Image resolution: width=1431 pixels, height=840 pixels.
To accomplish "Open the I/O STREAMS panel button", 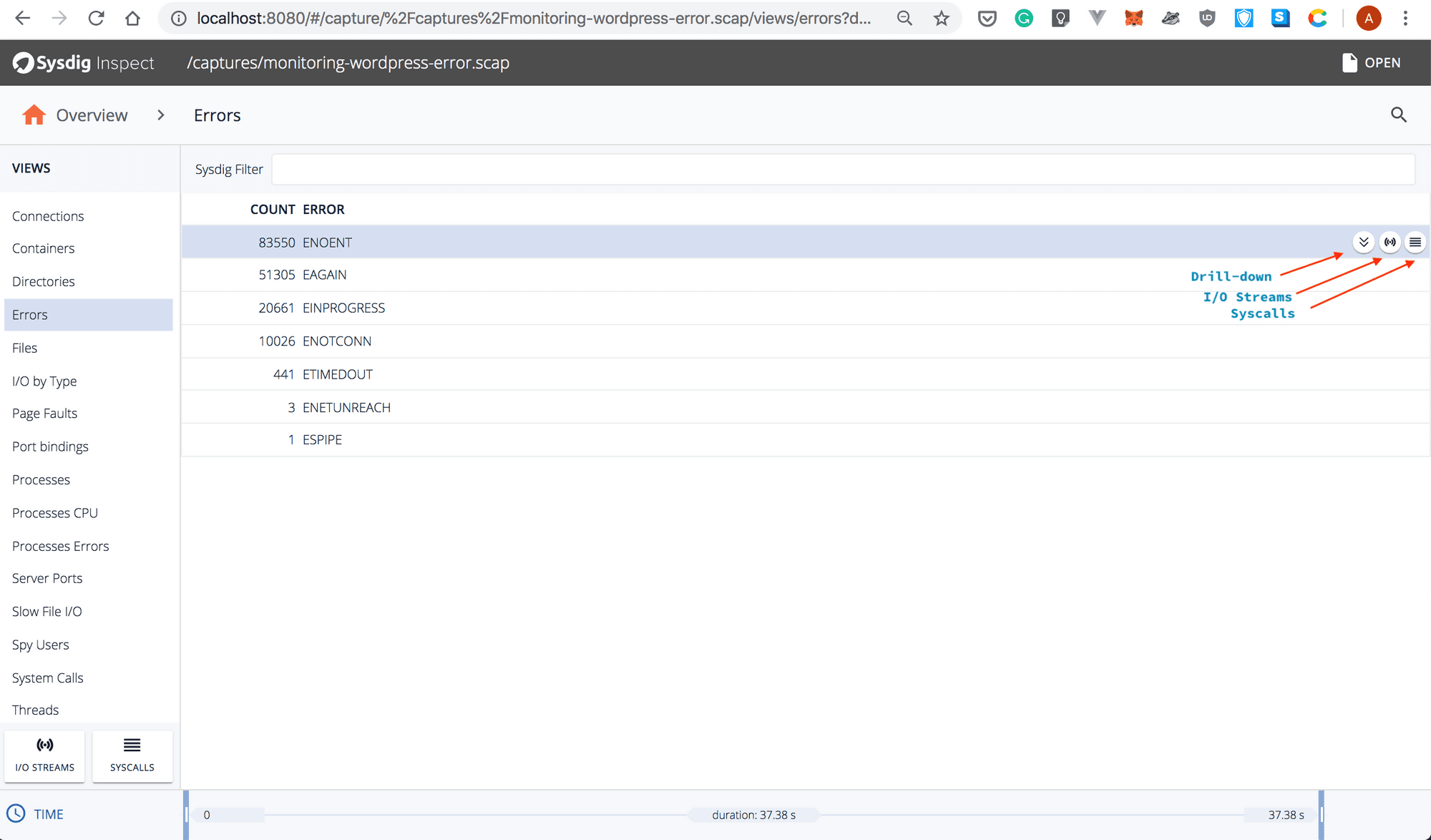I will pos(44,756).
